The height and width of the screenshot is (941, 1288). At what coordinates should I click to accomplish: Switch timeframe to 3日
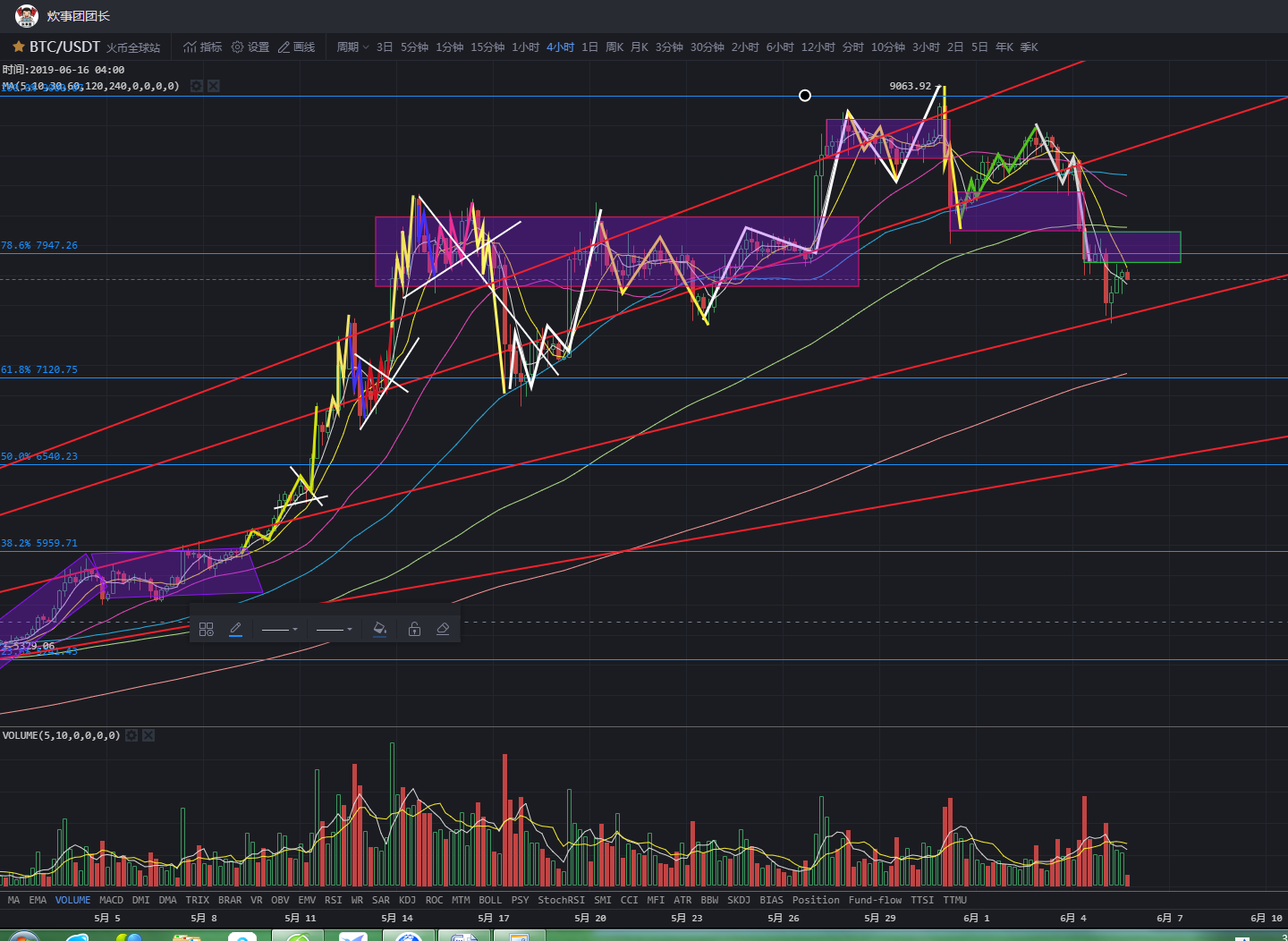[385, 47]
